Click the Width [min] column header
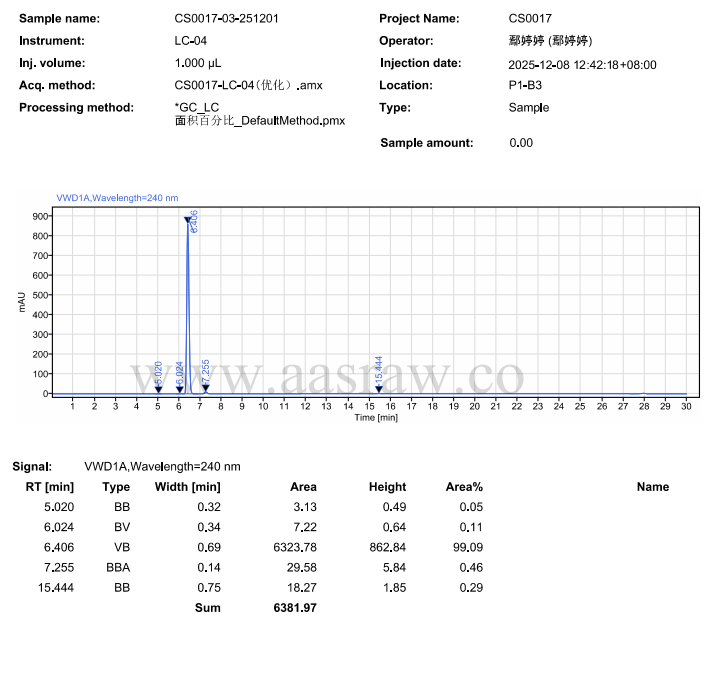The width and height of the screenshot is (722, 685). coord(187,487)
